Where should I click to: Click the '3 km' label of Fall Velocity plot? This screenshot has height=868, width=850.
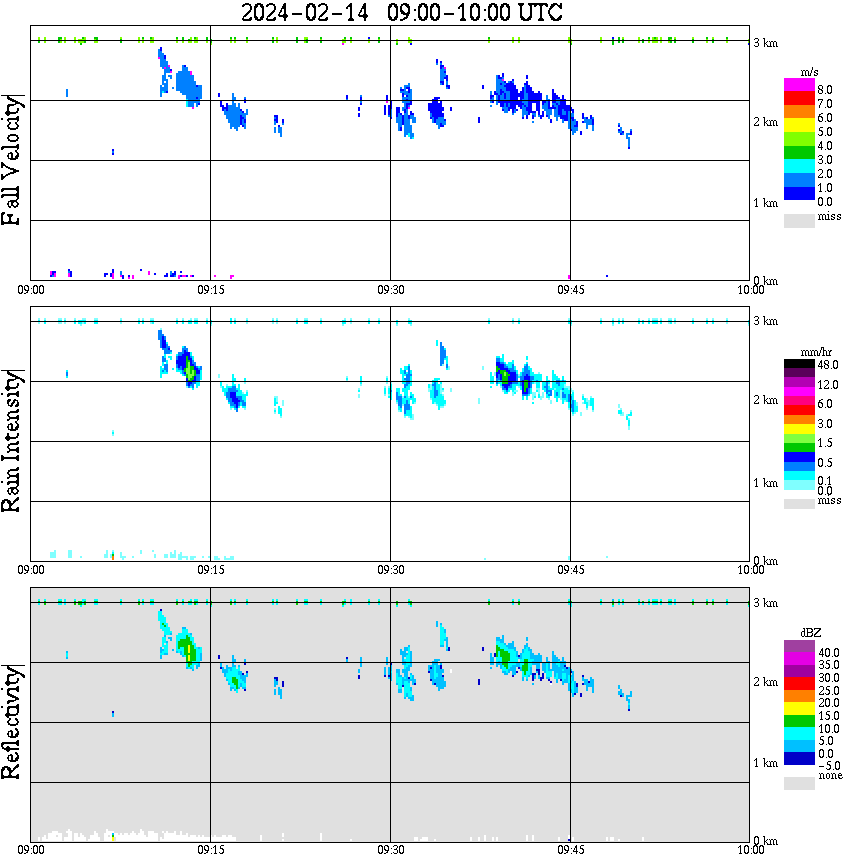766,43
